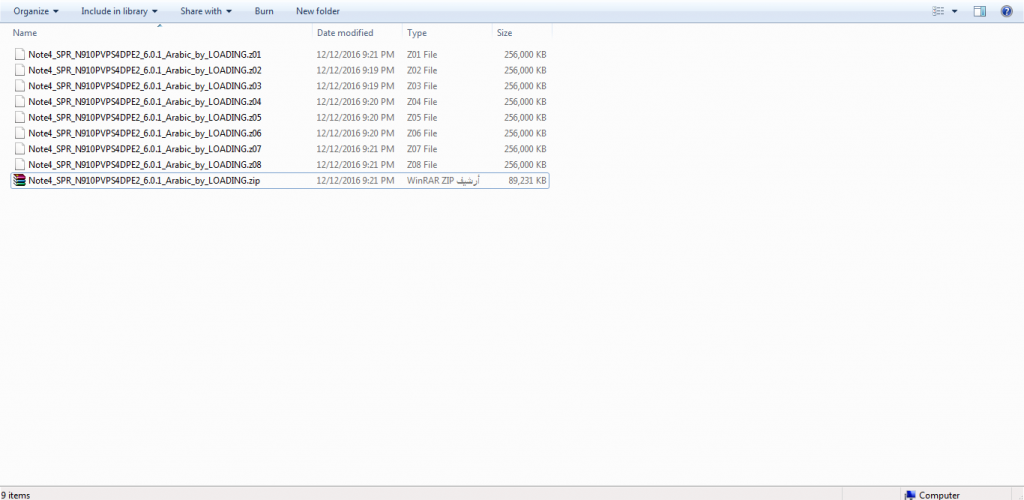Image resolution: width=1024 pixels, height=500 pixels.
Task: Select file name ending in LOADING.z07
Action: coord(145,149)
